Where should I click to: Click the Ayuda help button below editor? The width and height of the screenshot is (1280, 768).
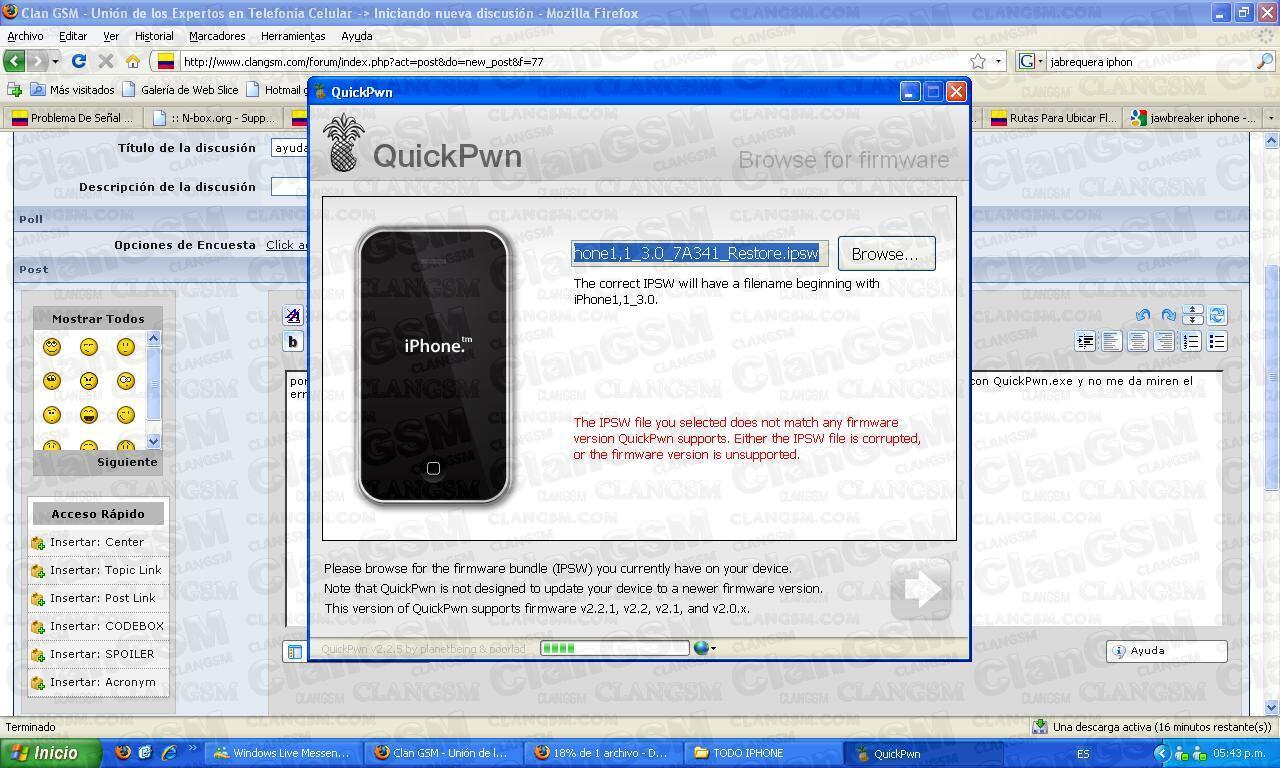pos(1166,651)
